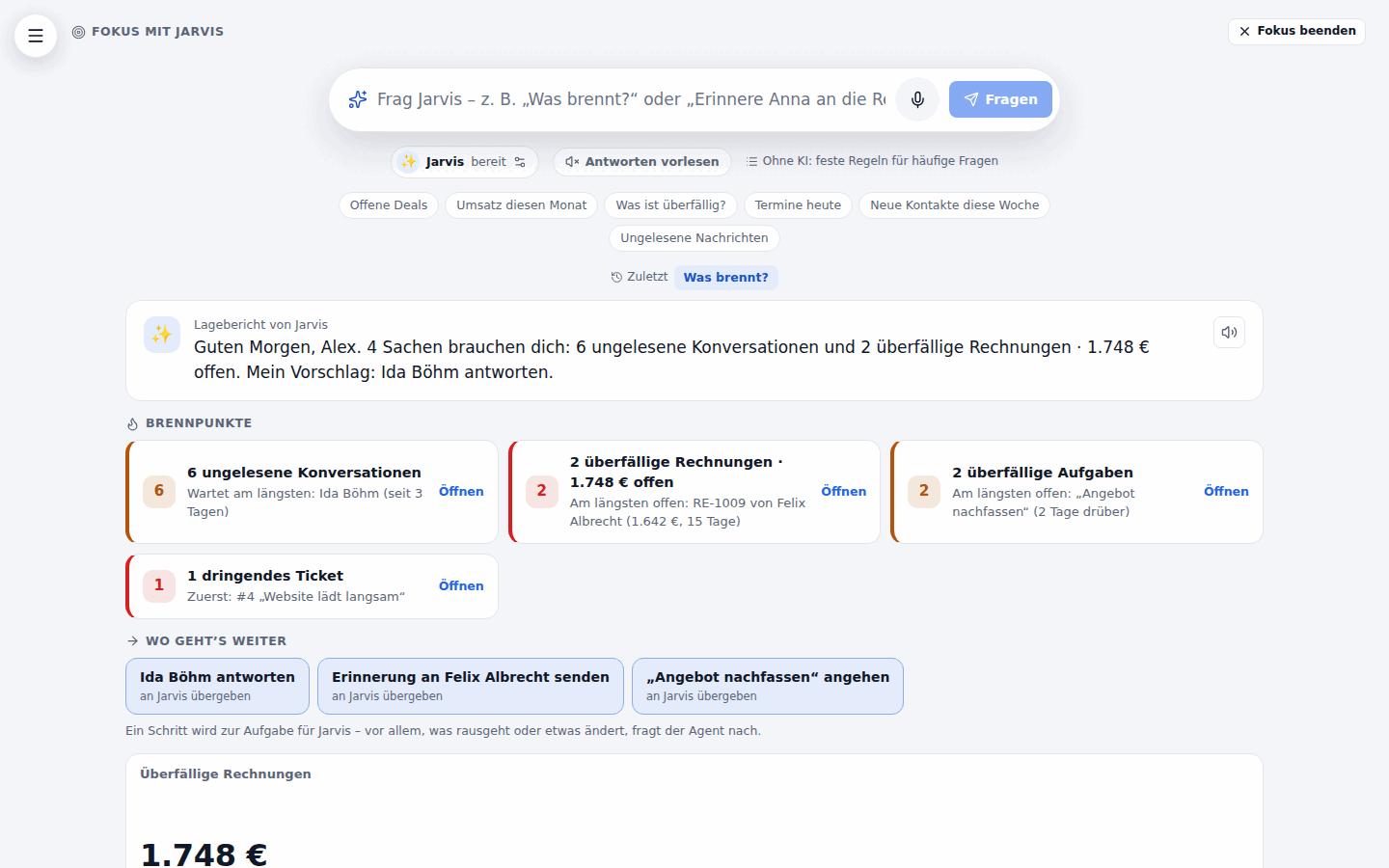
Task: Click the Überfällige Rechnungen panel heading
Action: click(226, 774)
